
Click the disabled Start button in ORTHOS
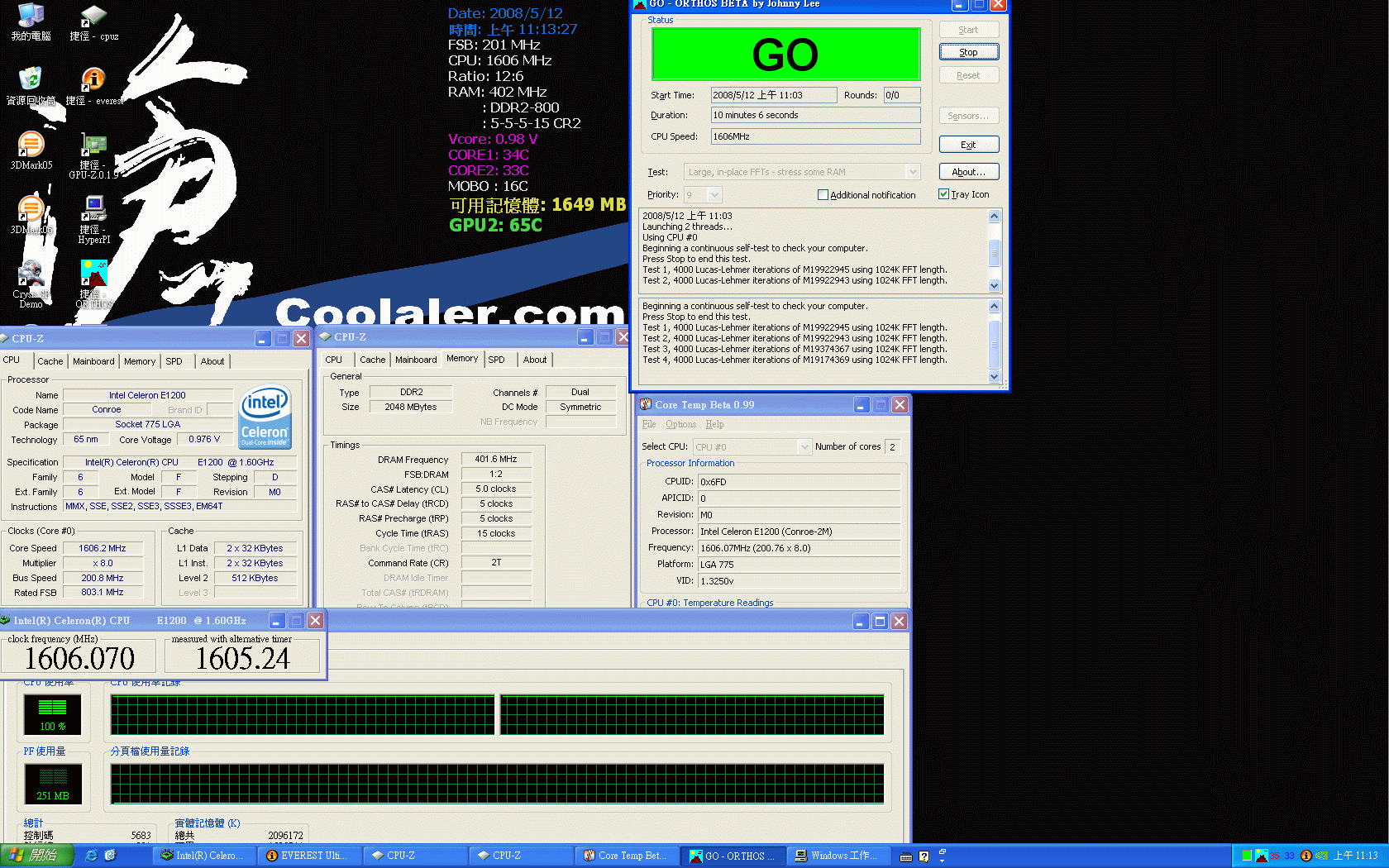[969, 30]
